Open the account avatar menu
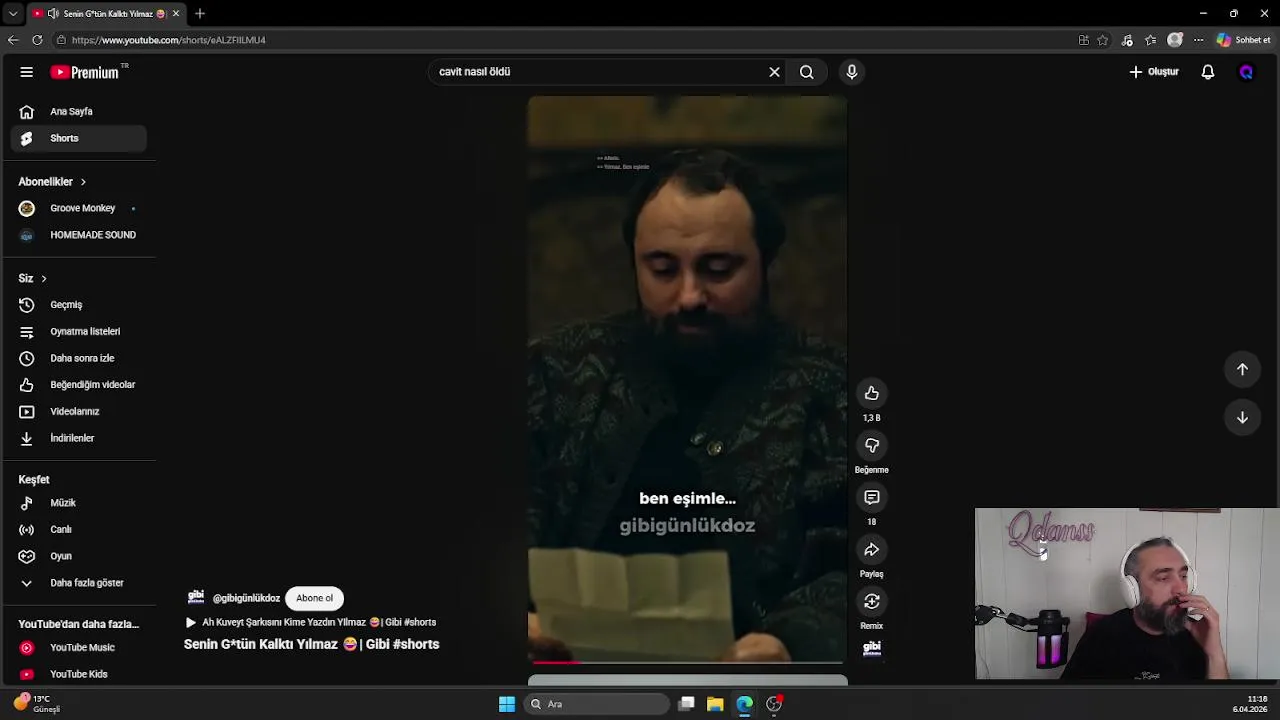 [1246, 72]
